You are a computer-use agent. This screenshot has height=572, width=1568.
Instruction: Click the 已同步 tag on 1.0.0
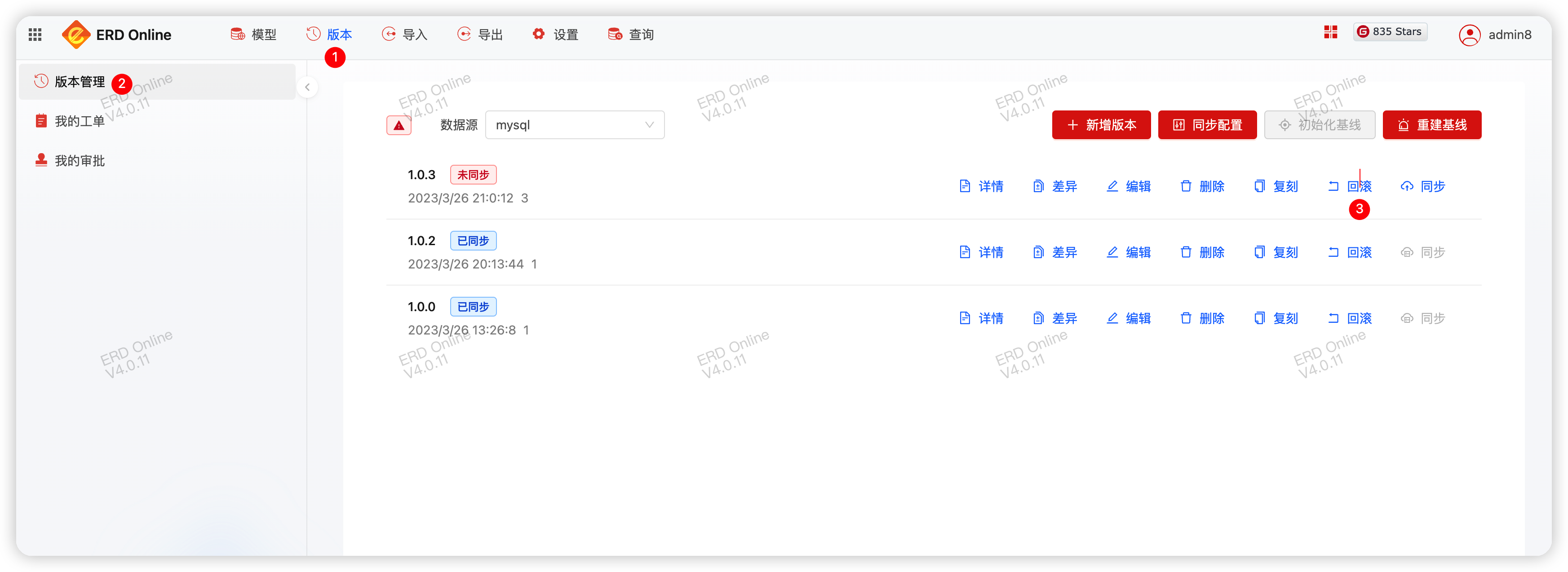pyautogui.click(x=473, y=307)
